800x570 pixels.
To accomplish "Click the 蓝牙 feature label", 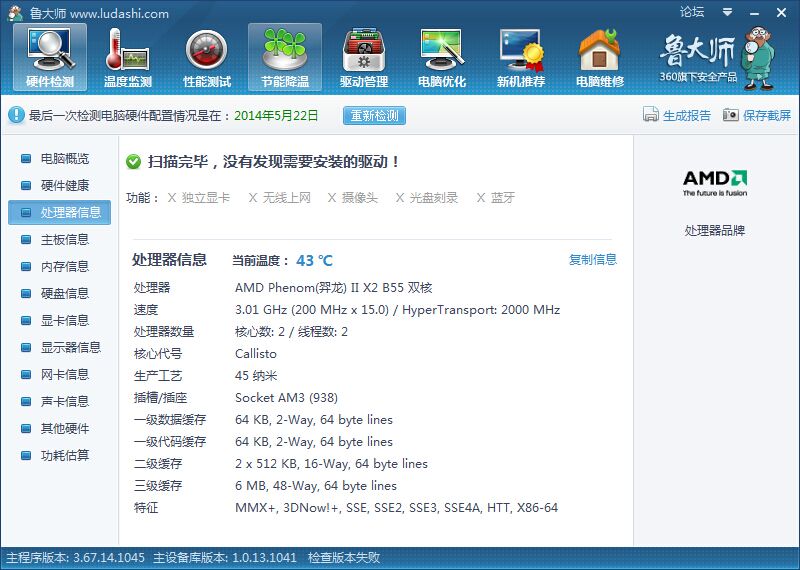I will click(503, 197).
